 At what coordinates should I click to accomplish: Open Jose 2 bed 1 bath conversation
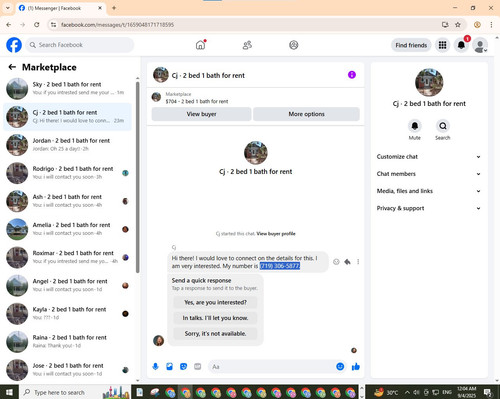pyautogui.click(x=67, y=370)
